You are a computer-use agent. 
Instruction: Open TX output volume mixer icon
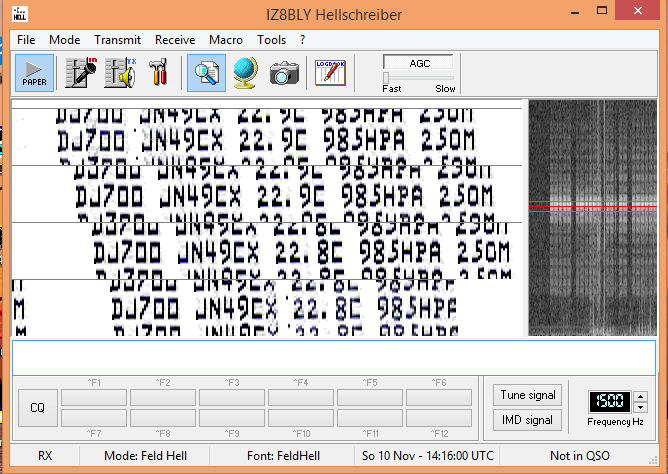tap(120, 73)
